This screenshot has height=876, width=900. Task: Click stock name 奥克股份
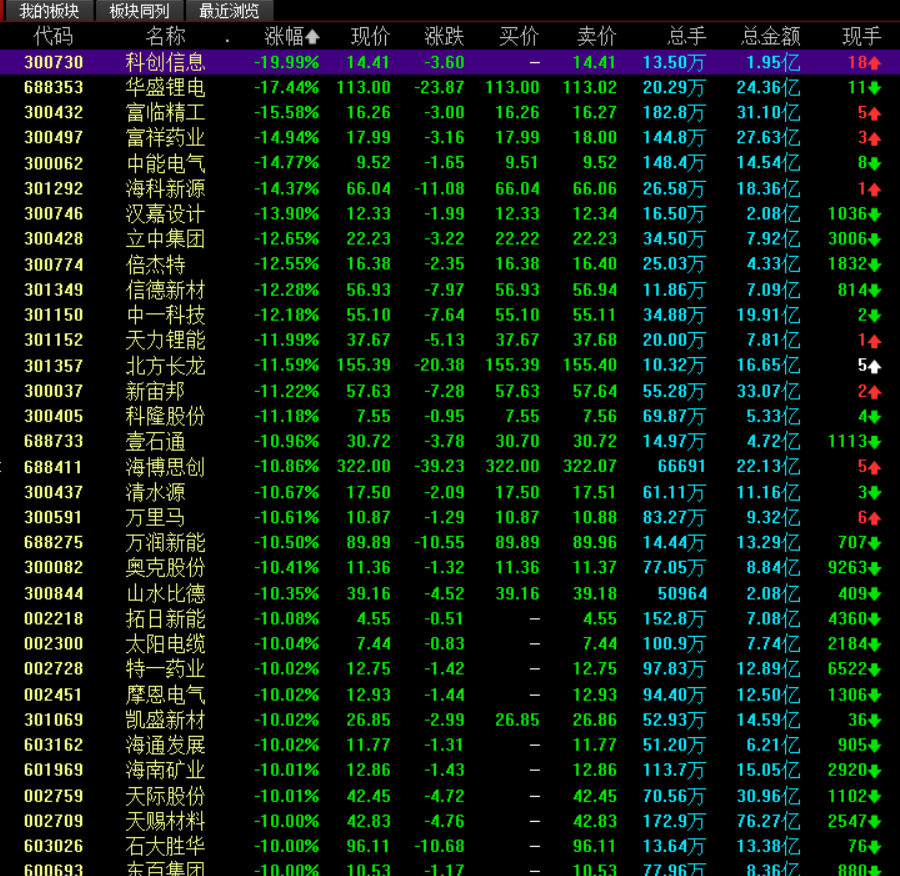[x=165, y=568]
